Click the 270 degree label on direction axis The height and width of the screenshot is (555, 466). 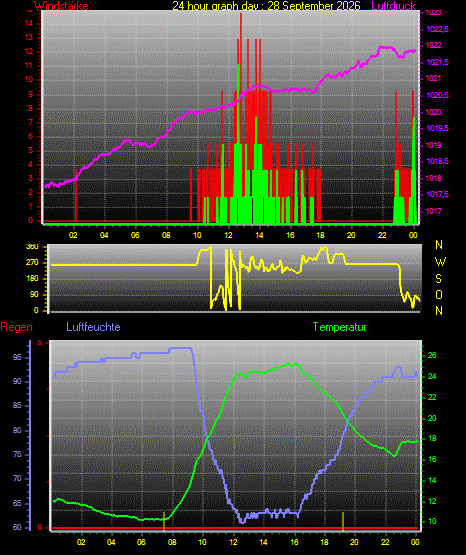pos(32,263)
